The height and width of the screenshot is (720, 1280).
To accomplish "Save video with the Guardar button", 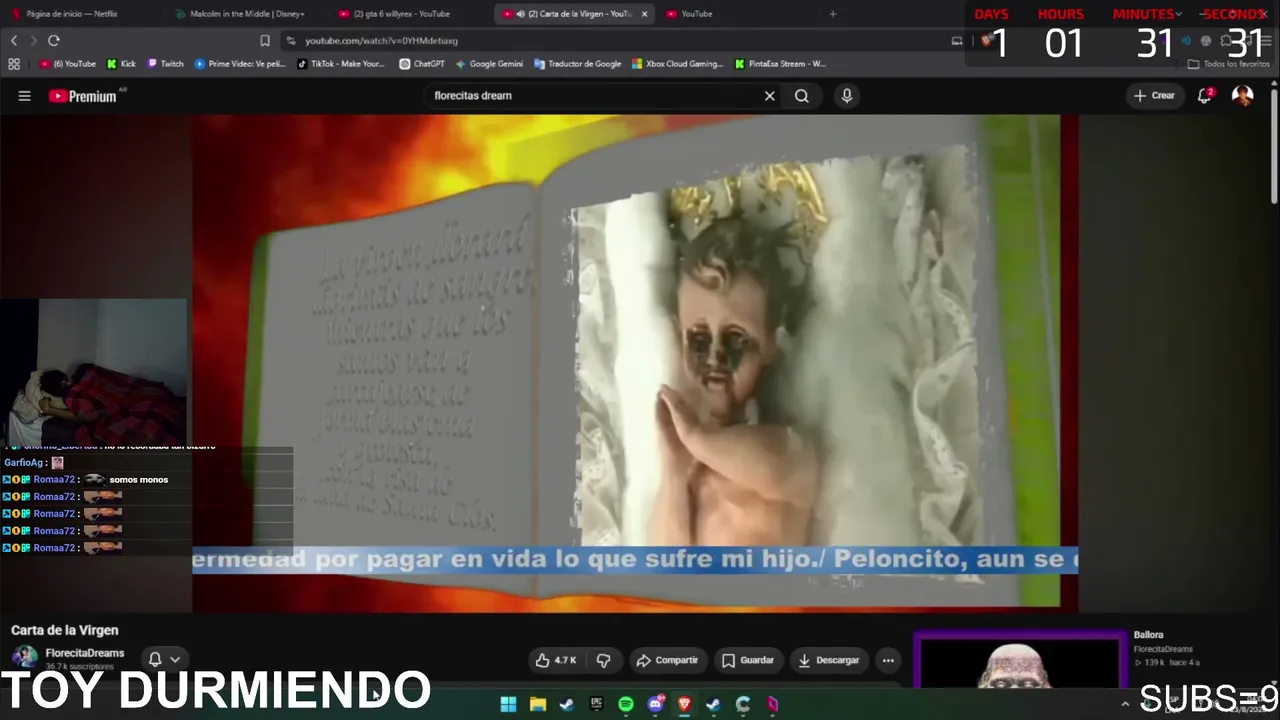I will point(748,660).
